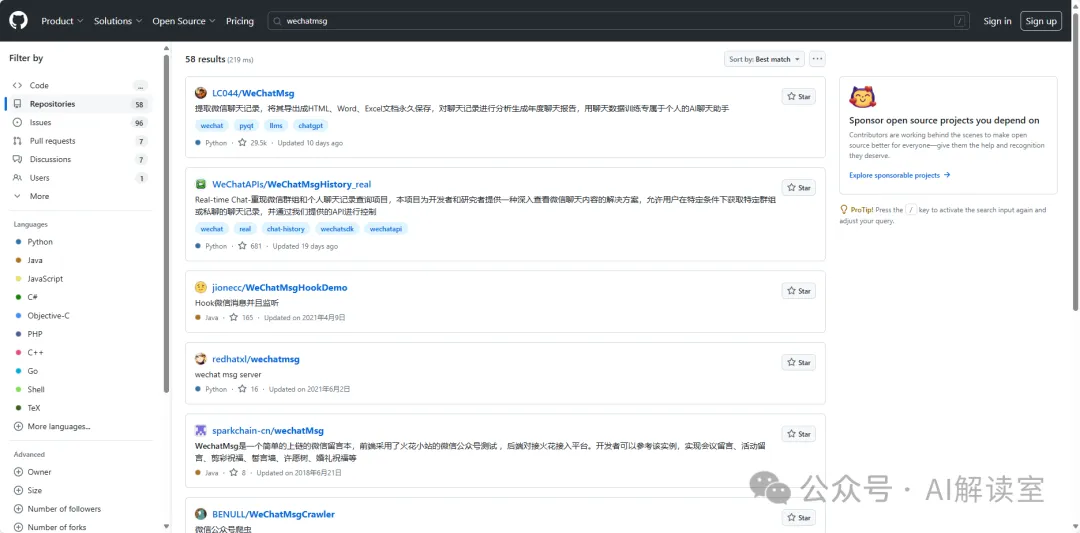The height and width of the screenshot is (533, 1080).
Task: Filter by Java language
Action: pyautogui.click(x=35, y=260)
